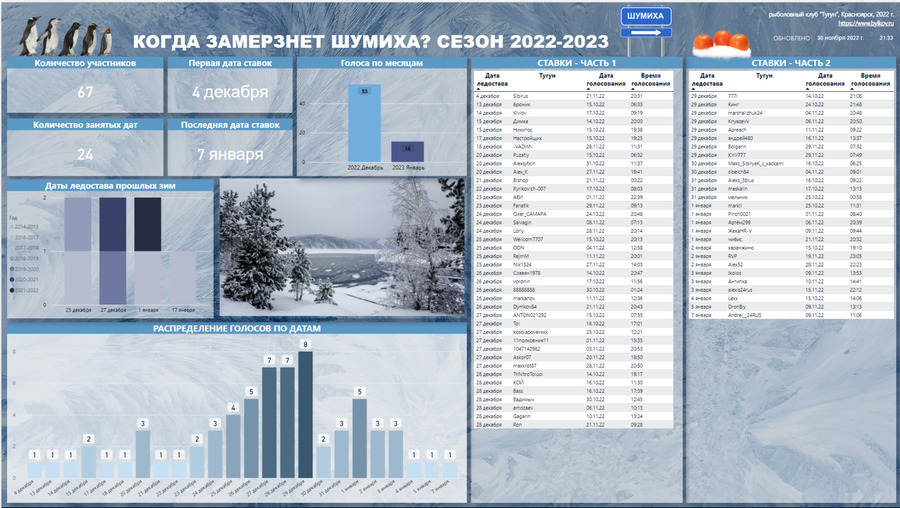Click the 25 декабря bar in past winters chart
Screen dimensions: 900x508
78,251
